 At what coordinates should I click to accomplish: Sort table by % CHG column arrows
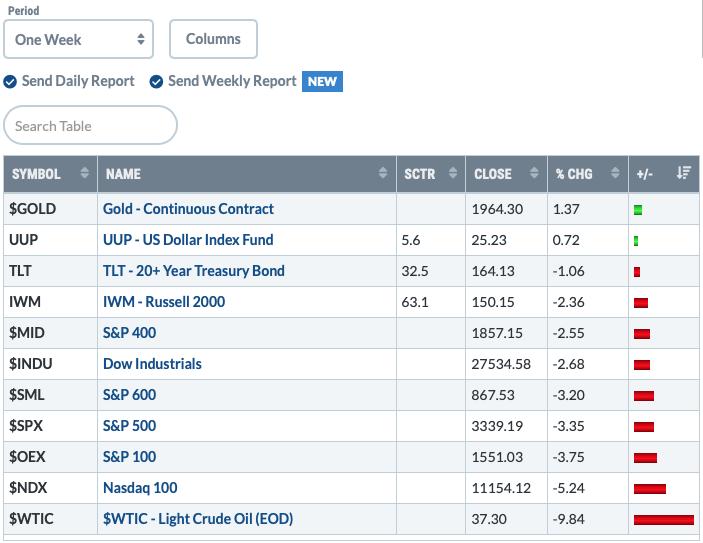tap(615, 173)
